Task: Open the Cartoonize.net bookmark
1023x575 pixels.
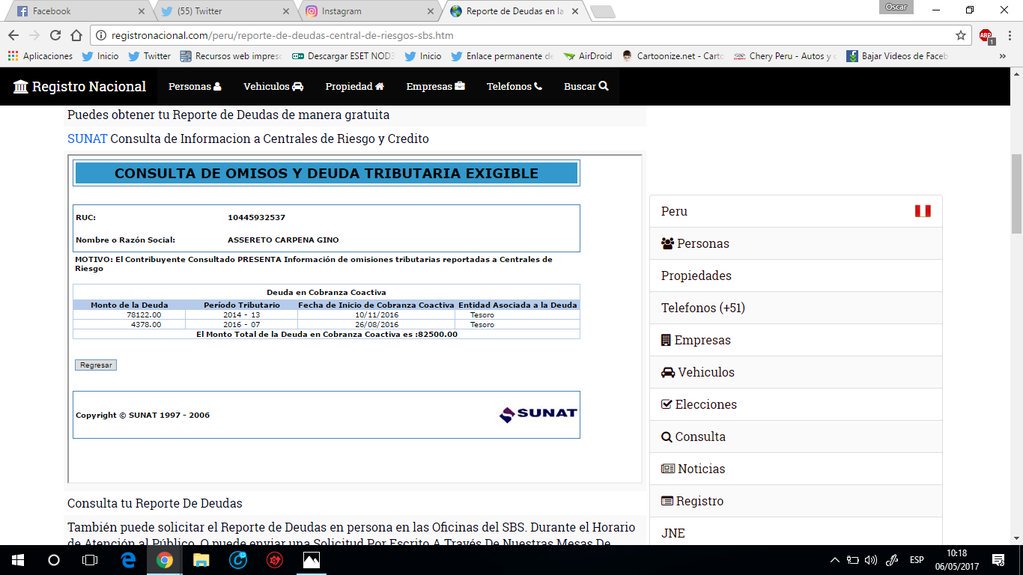Action: [x=673, y=56]
